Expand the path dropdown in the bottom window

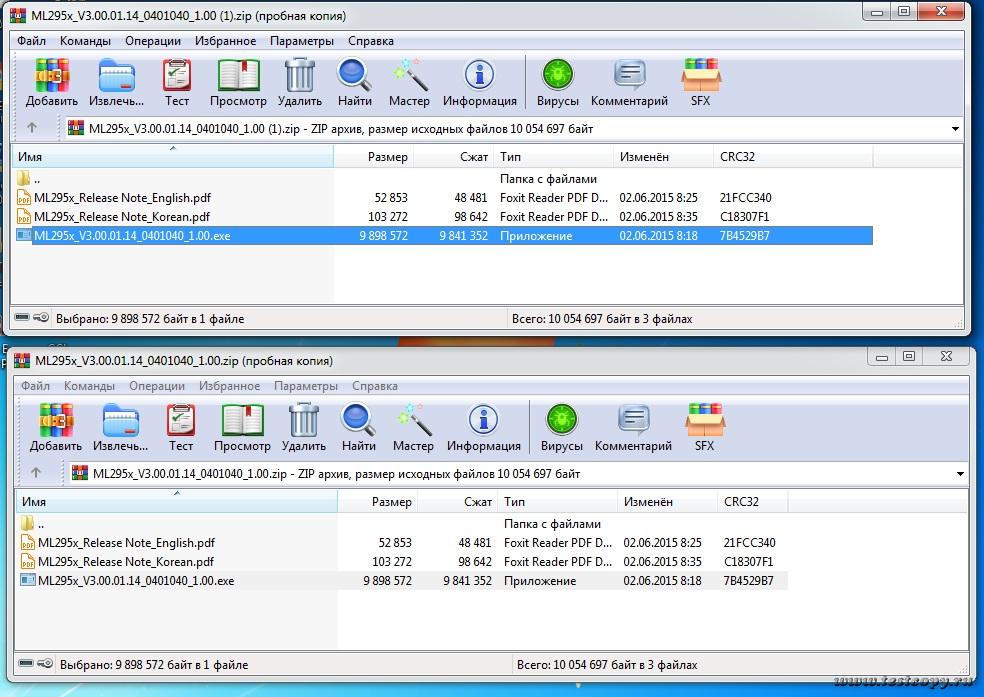click(x=959, y=474)
